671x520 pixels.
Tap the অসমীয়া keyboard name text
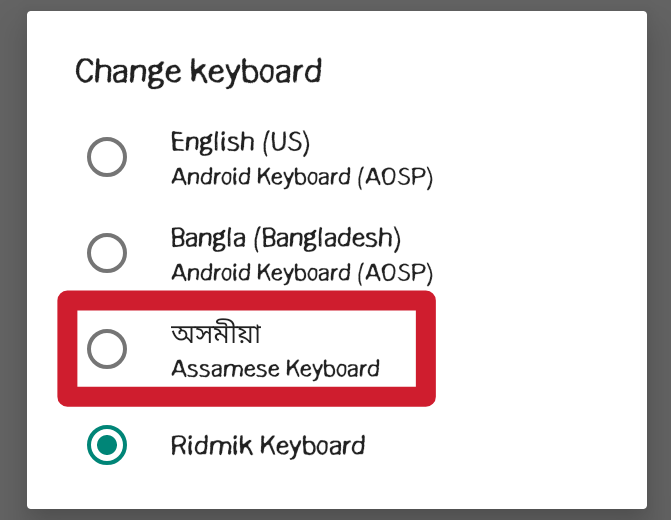click(216, 335)
